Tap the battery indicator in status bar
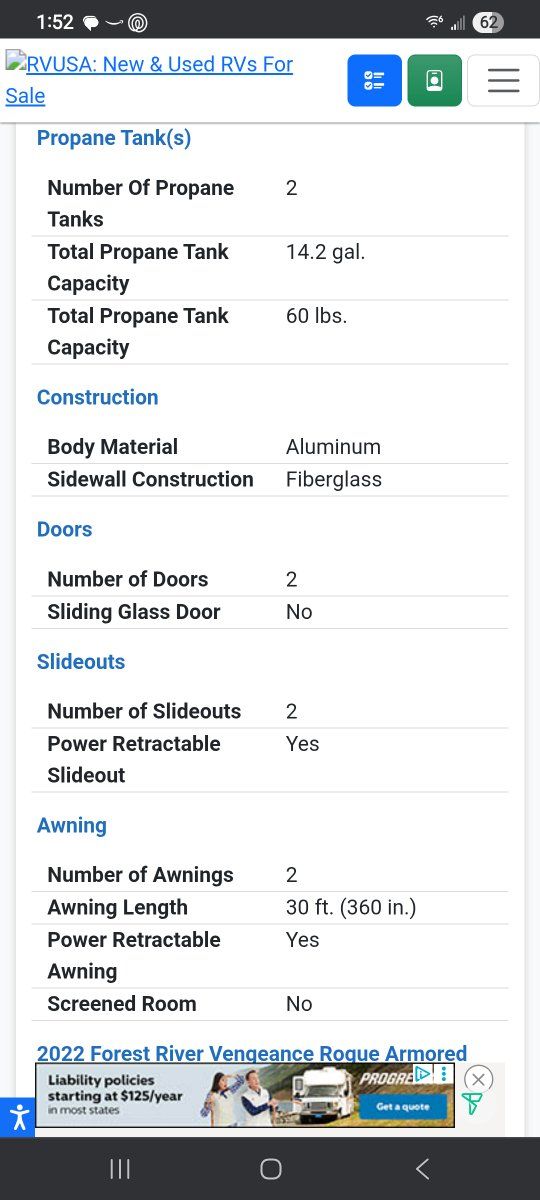The height and width of the screenshot is (1200, 540). tap(488, 22)
